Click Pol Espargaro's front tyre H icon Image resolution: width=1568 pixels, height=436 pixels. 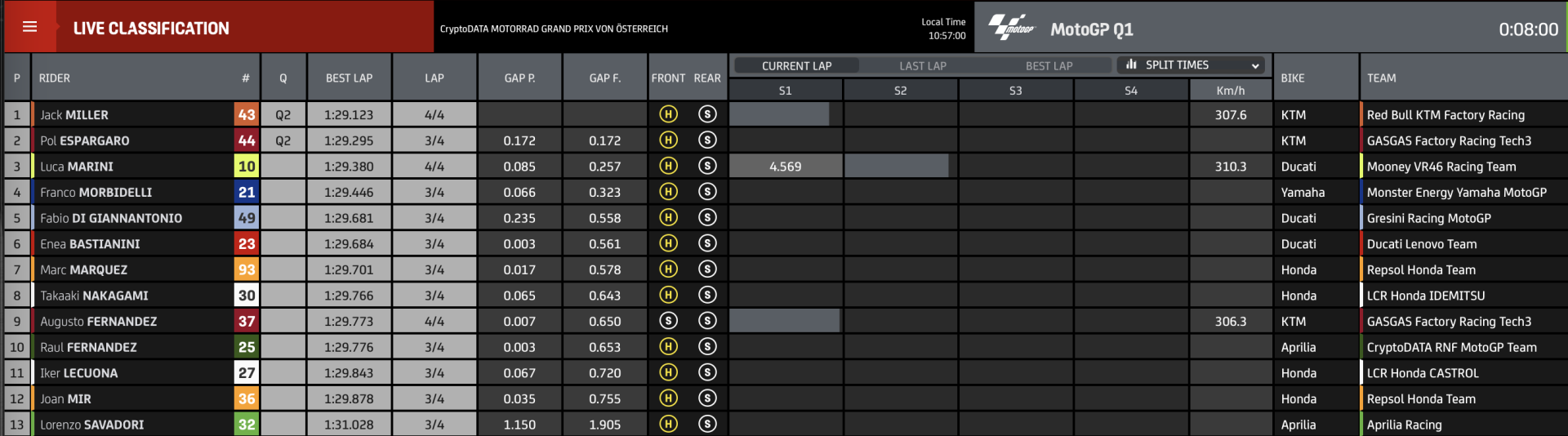(x=668, y=140)
